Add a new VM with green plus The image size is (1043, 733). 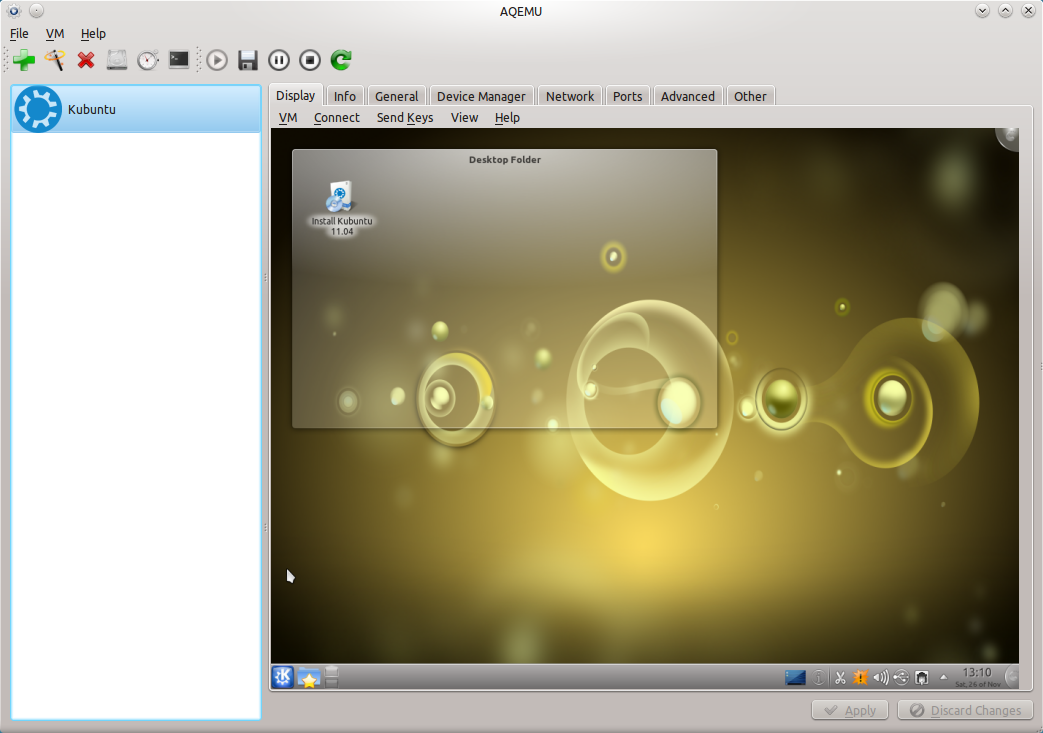[24, 61]
